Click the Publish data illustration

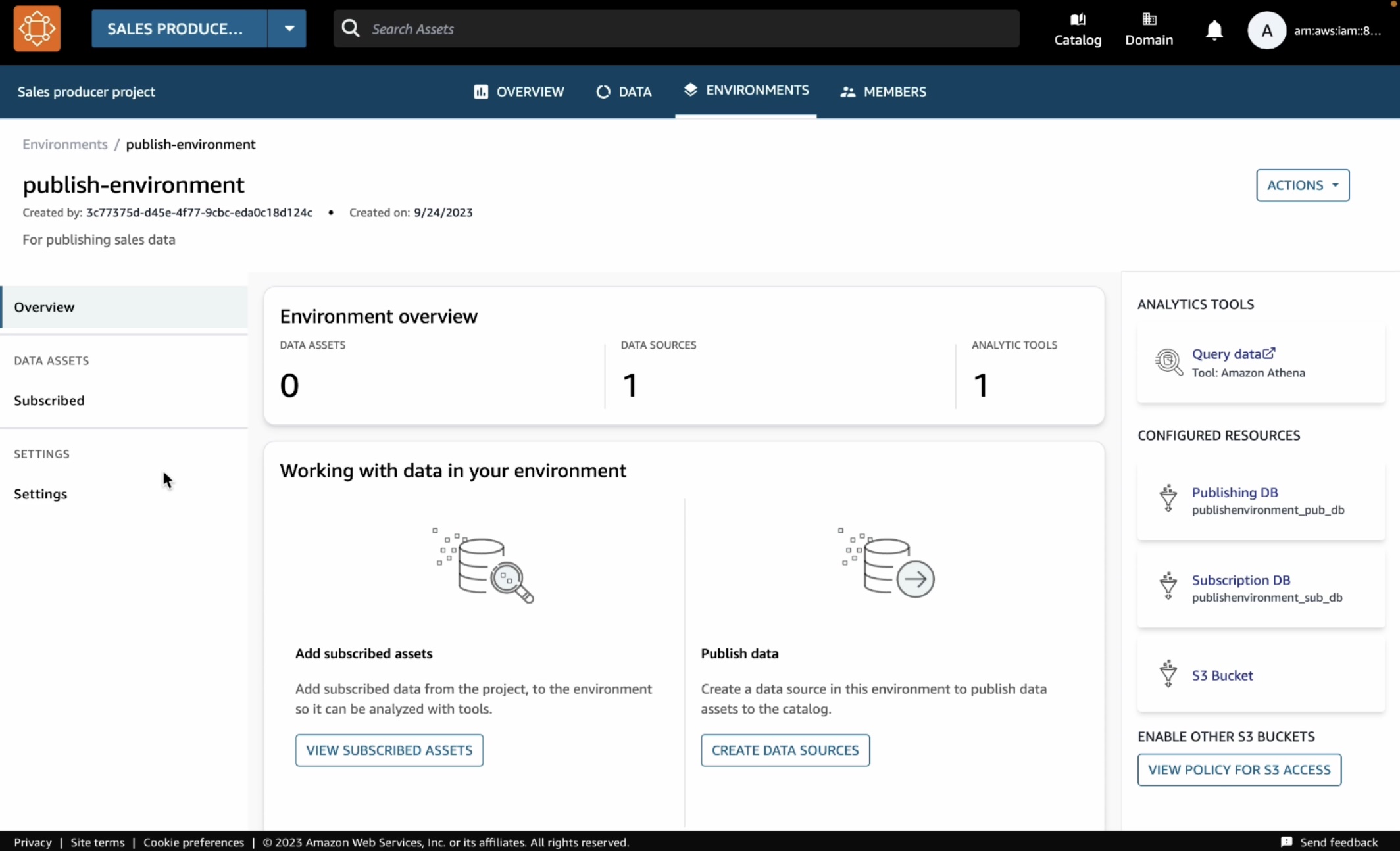pyautogui.click(x=886, y=563)
